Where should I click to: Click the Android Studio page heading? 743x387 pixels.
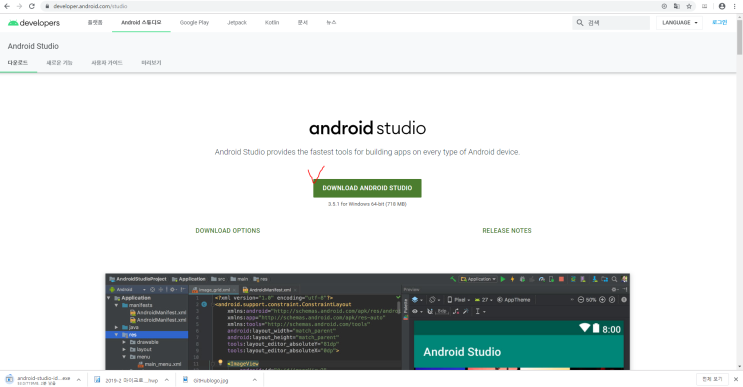(x=33, y=46)
